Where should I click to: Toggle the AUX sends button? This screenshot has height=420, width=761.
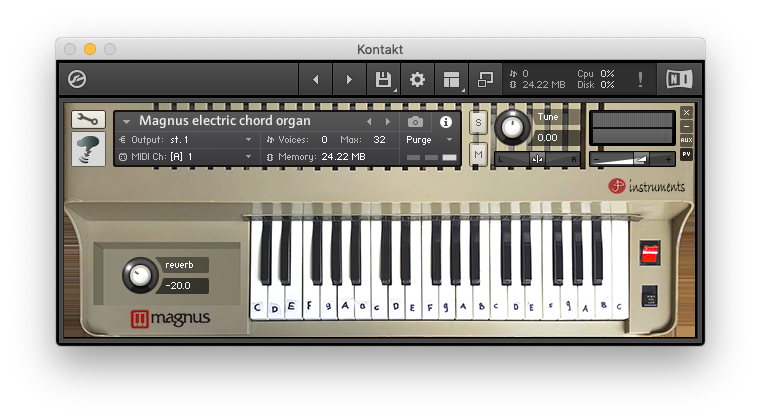686,140
